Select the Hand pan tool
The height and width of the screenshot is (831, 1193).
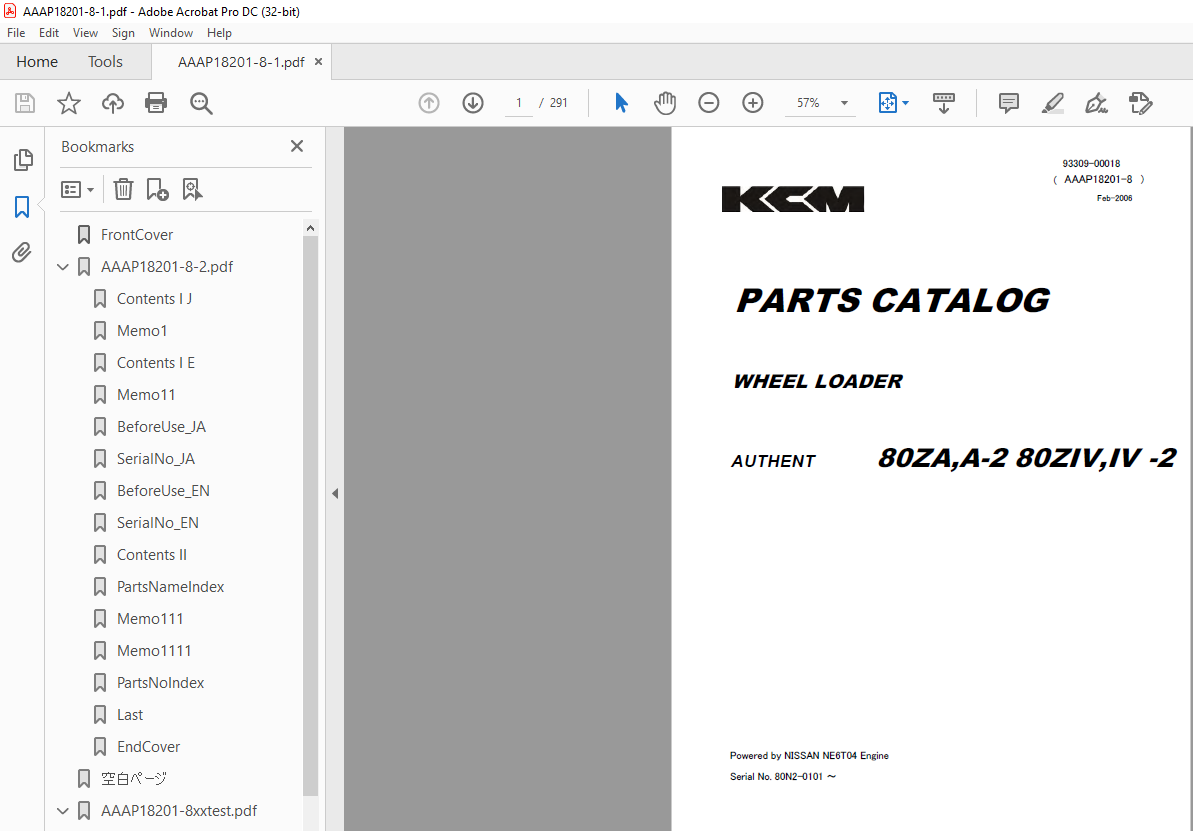click(x=665, y=103)
